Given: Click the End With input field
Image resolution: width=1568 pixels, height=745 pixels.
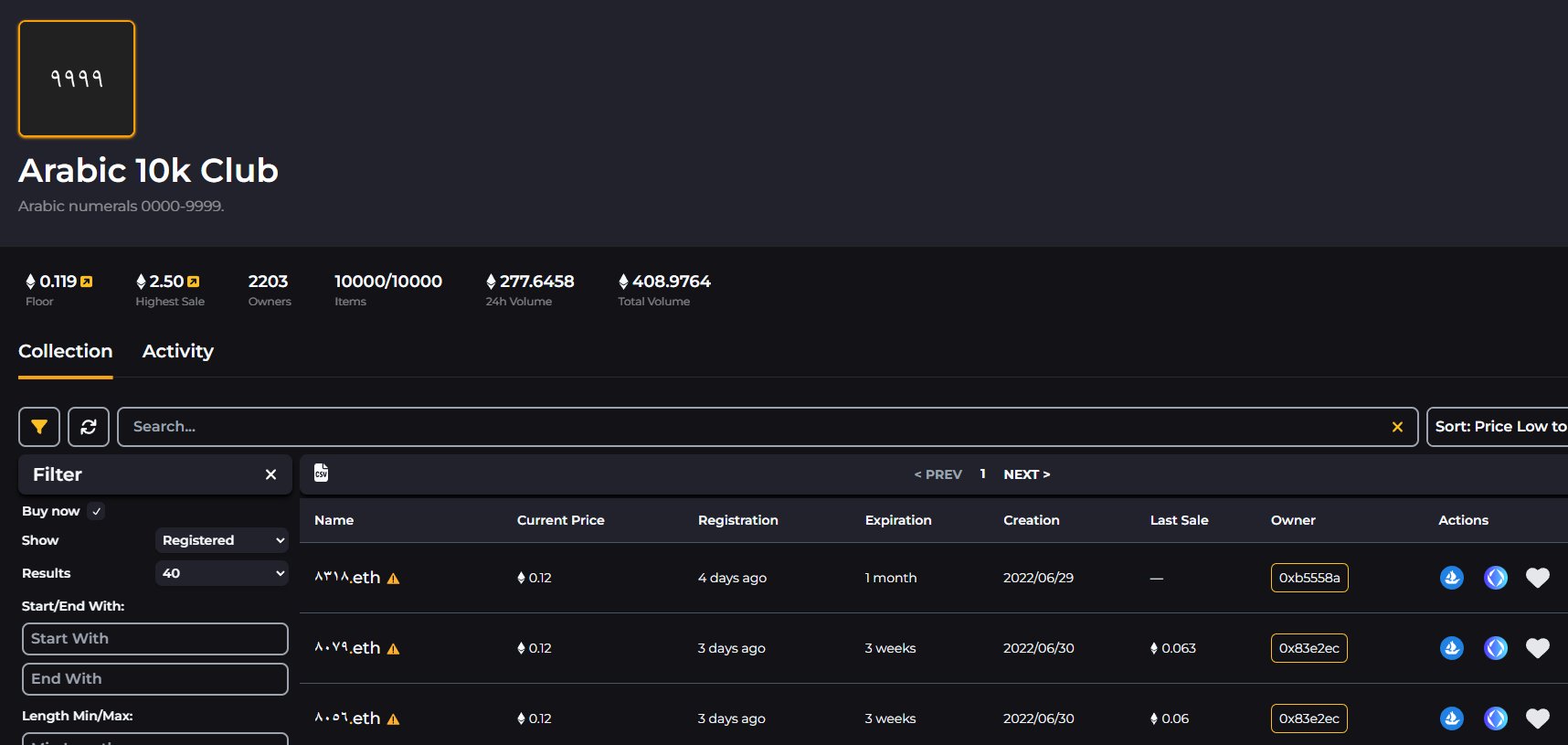Looking at the screenshot, I should tap(155, 679).
